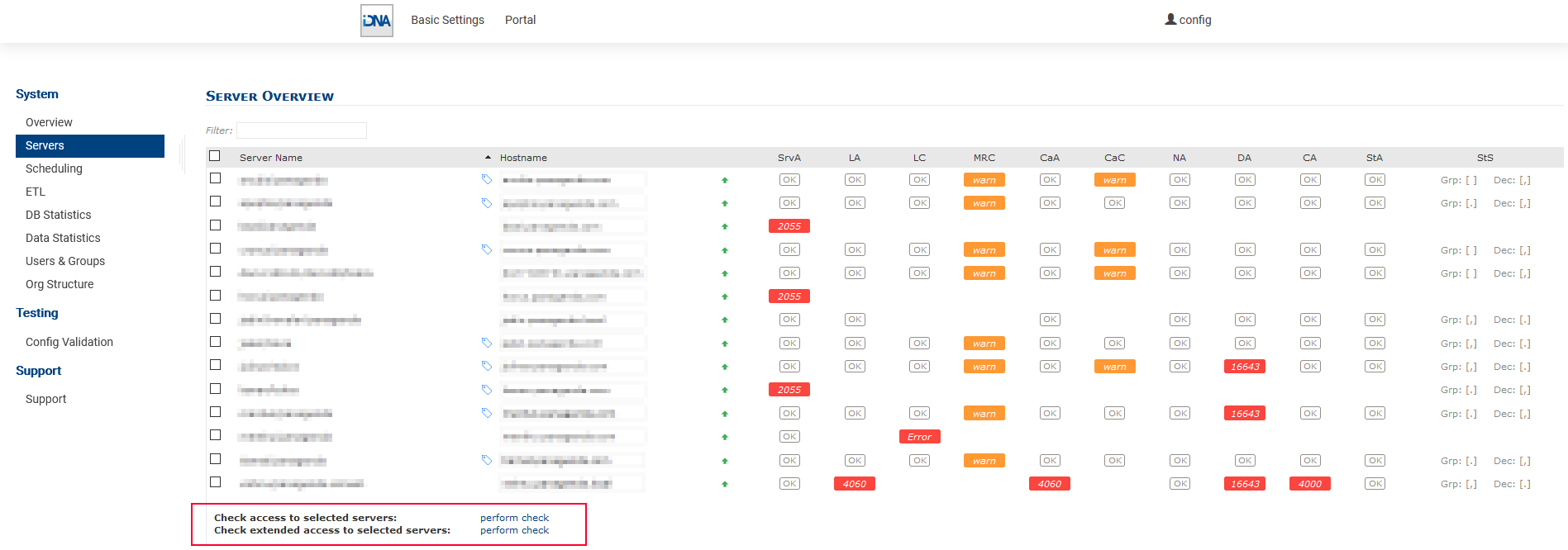Click the tag icon in the first server row
This screenshot has width=1568, height=550.
tap(487, 179)
